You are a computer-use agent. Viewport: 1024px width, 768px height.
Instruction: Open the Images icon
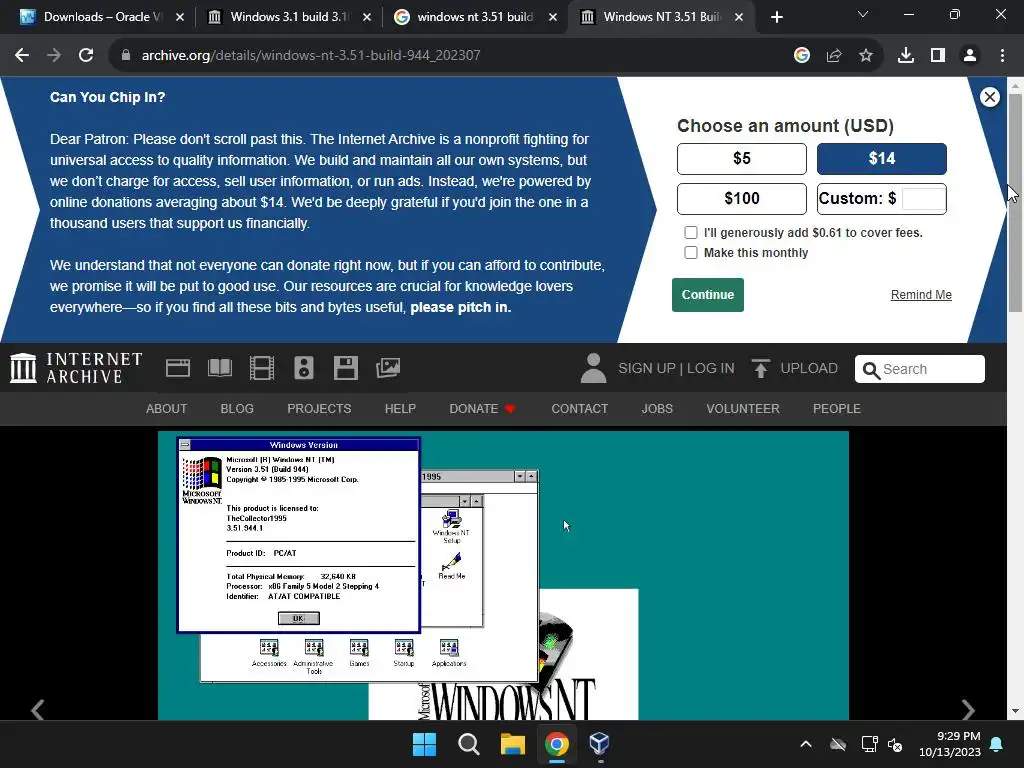click(x=388, y=368)
